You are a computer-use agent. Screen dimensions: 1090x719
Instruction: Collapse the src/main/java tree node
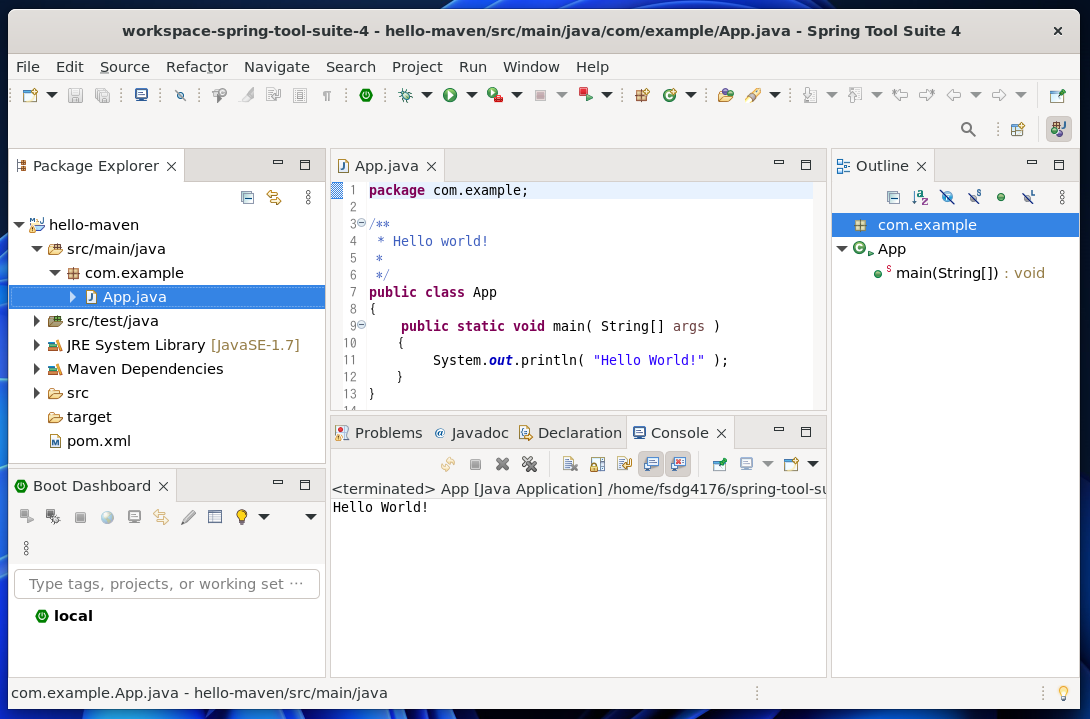click(39, 249)
